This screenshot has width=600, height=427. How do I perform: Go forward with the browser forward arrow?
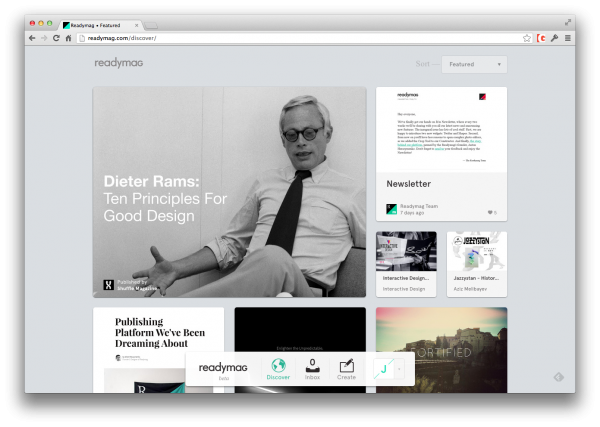click(x=44, y=38)
